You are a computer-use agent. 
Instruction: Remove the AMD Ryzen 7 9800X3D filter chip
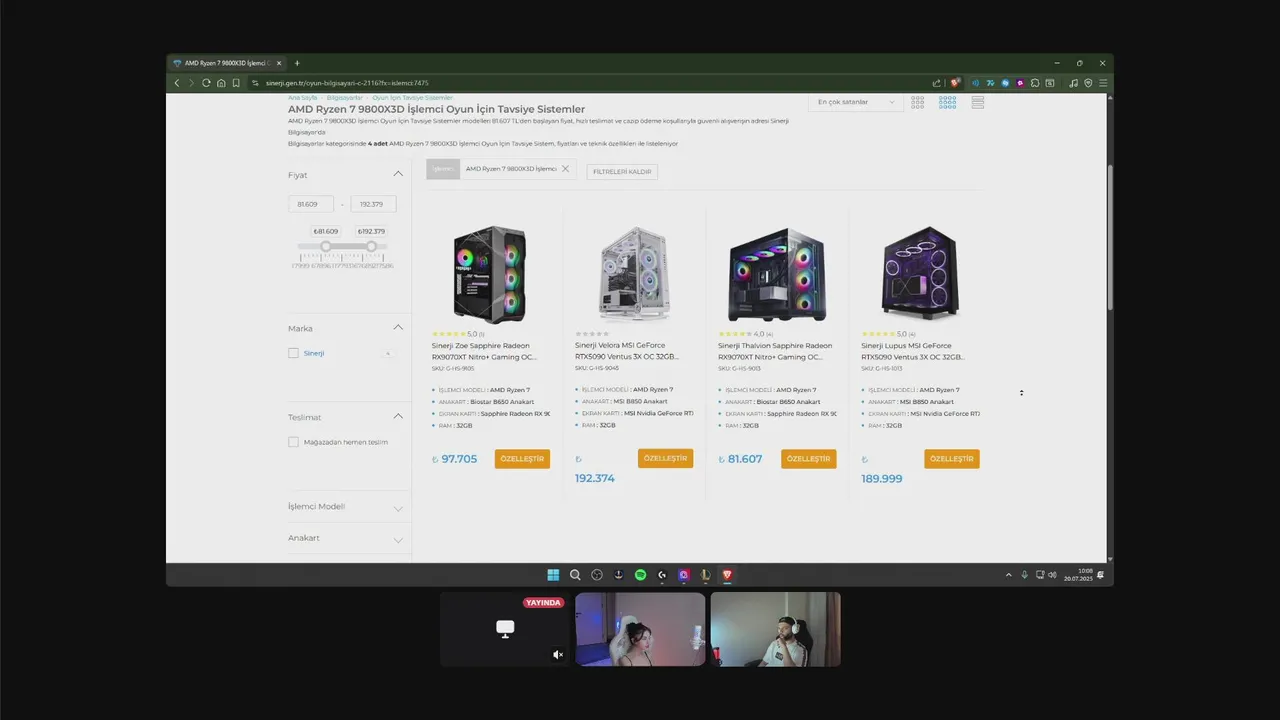pos(565,169)
